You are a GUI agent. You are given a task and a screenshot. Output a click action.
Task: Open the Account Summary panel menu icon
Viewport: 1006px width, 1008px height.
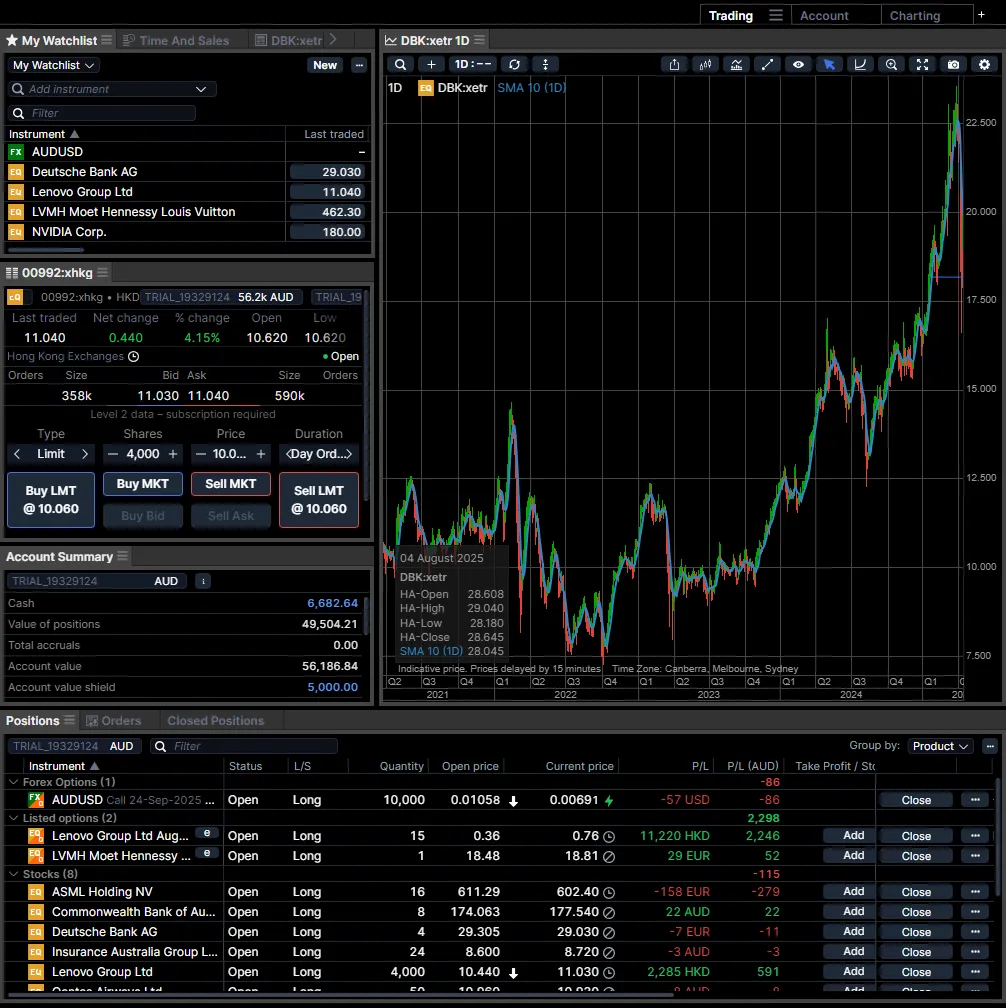(x=123, y=556)
